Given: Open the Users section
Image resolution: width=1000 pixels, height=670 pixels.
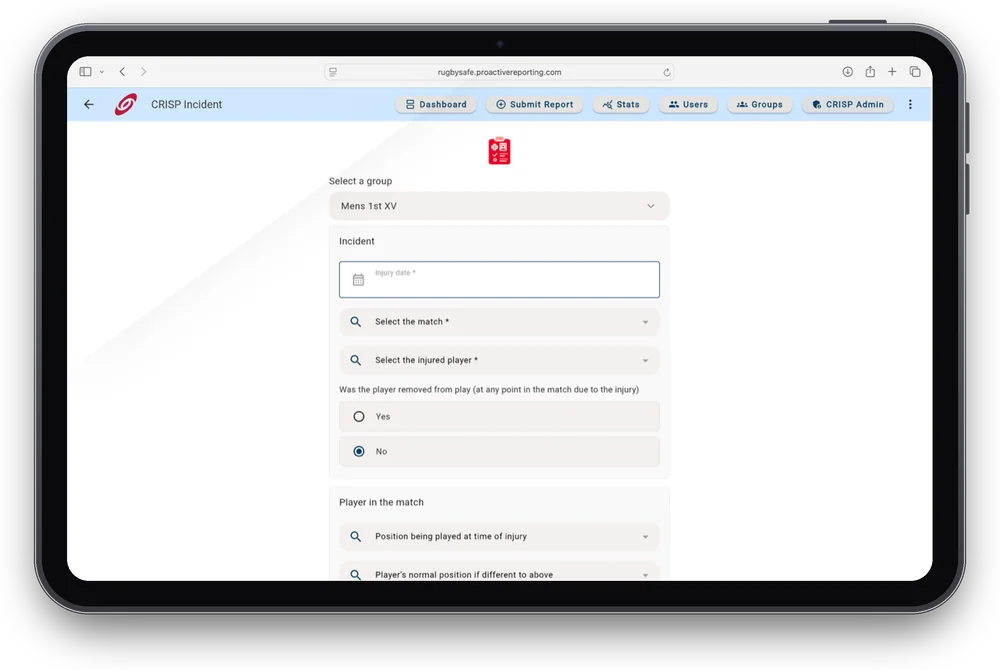Looking at the screenshot, I should click(688, 105).
